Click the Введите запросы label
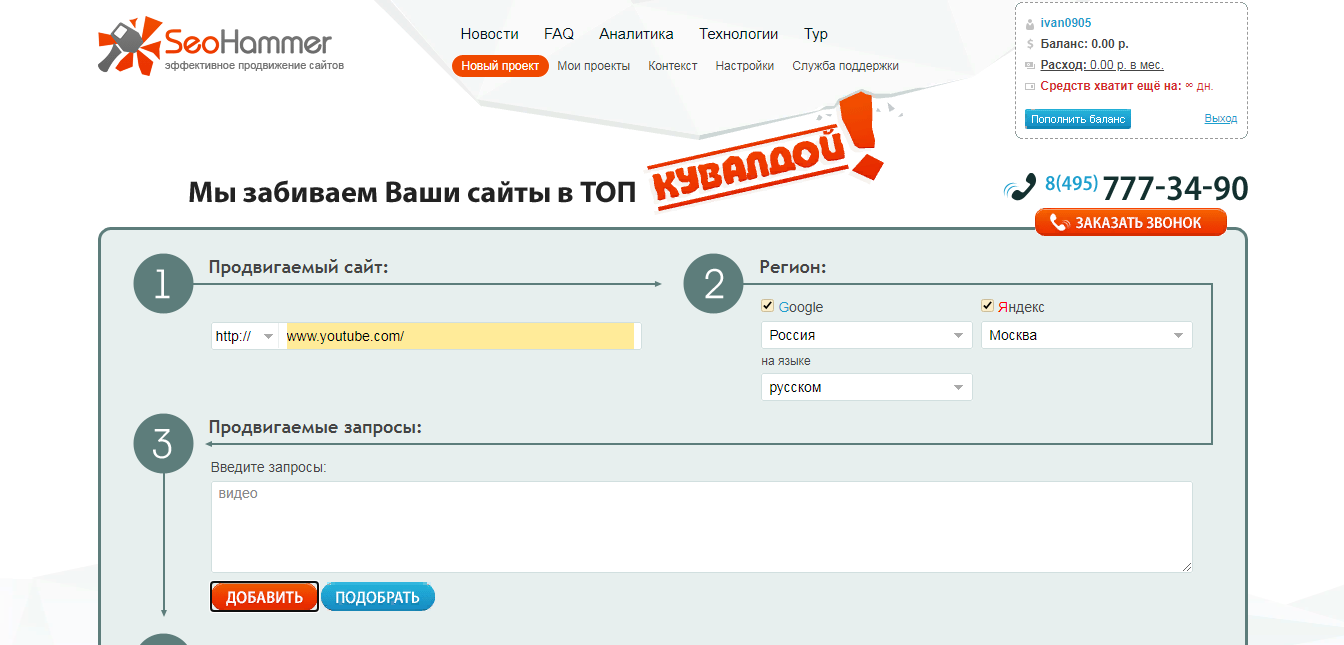Screen dimensions: 1344x645 click(269, 467)
